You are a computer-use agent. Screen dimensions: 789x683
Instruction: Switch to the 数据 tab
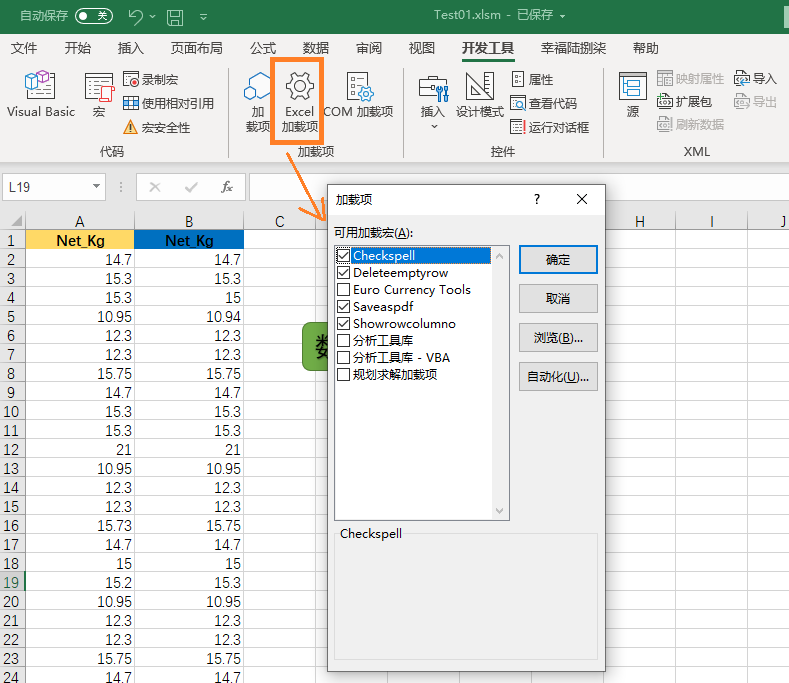tap(315, 48)
